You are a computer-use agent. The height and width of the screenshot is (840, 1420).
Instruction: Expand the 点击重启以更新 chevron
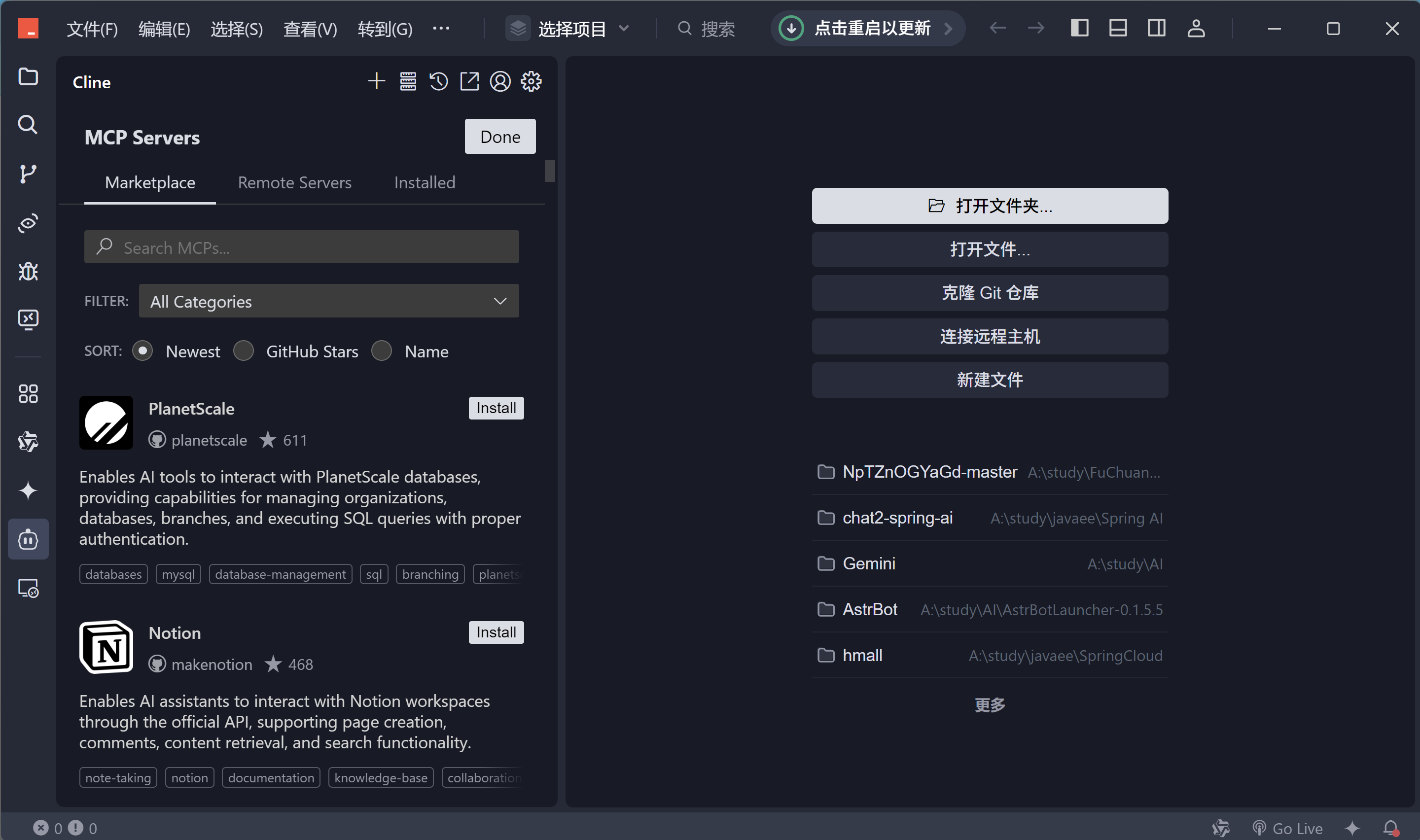pos(949,28)
